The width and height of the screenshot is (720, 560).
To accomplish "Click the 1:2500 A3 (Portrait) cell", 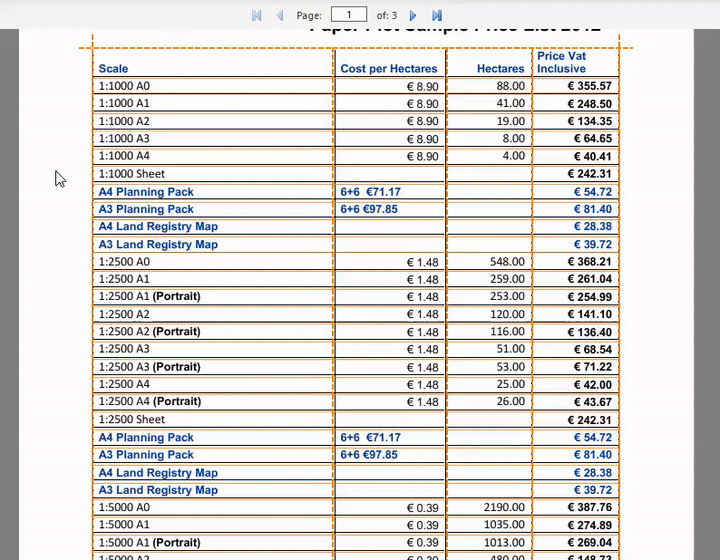I will pos(149,367).
